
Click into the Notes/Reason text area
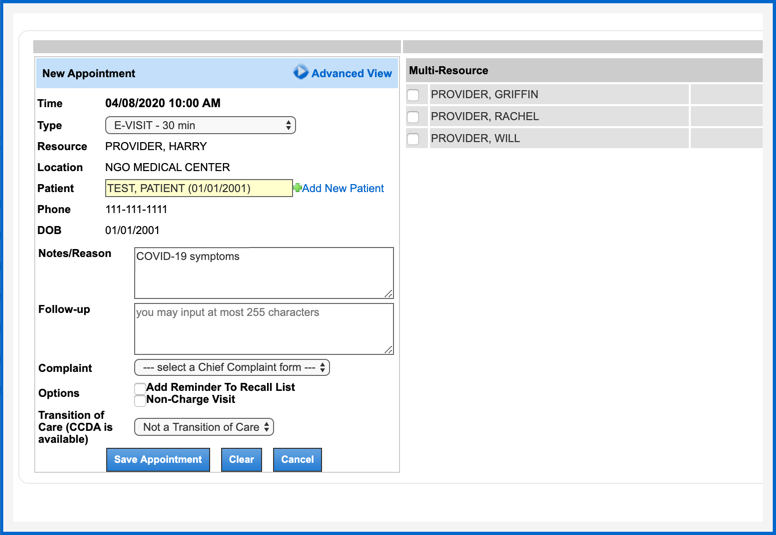(263, 272)
